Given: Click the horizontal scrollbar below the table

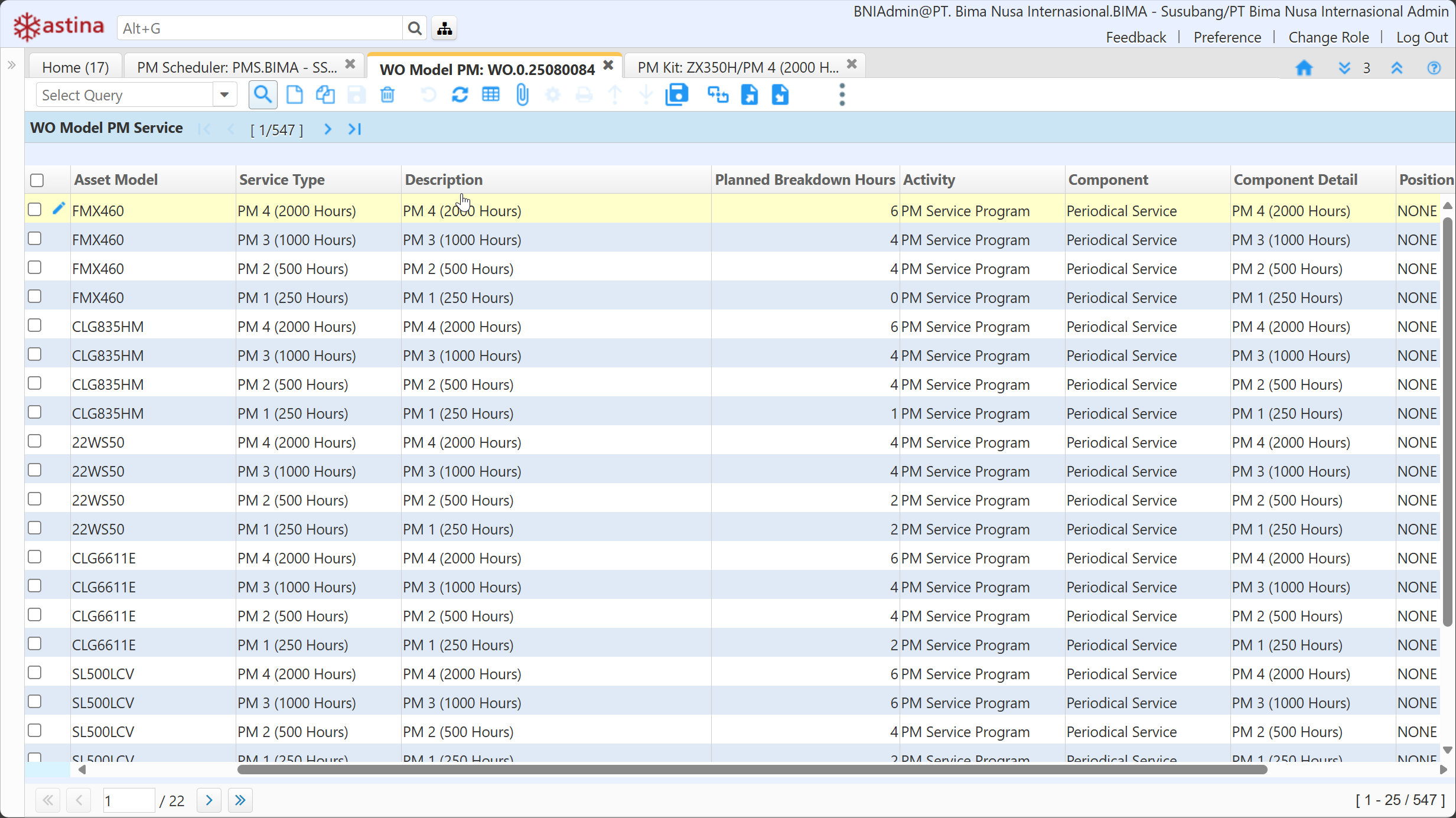Looking at the screenshot, I should [x=751, y=770].
